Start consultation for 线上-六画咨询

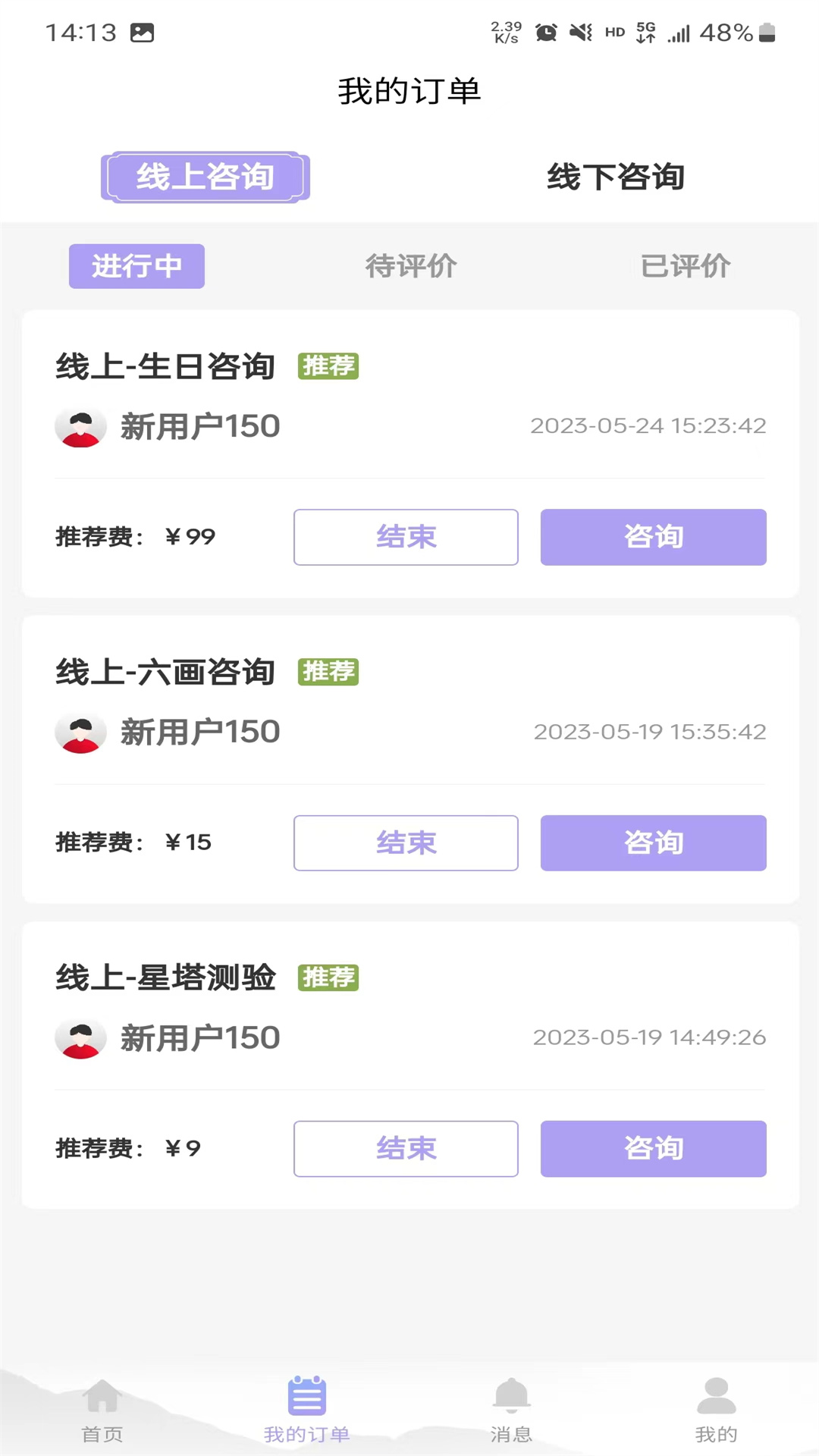tap(653, 843)
